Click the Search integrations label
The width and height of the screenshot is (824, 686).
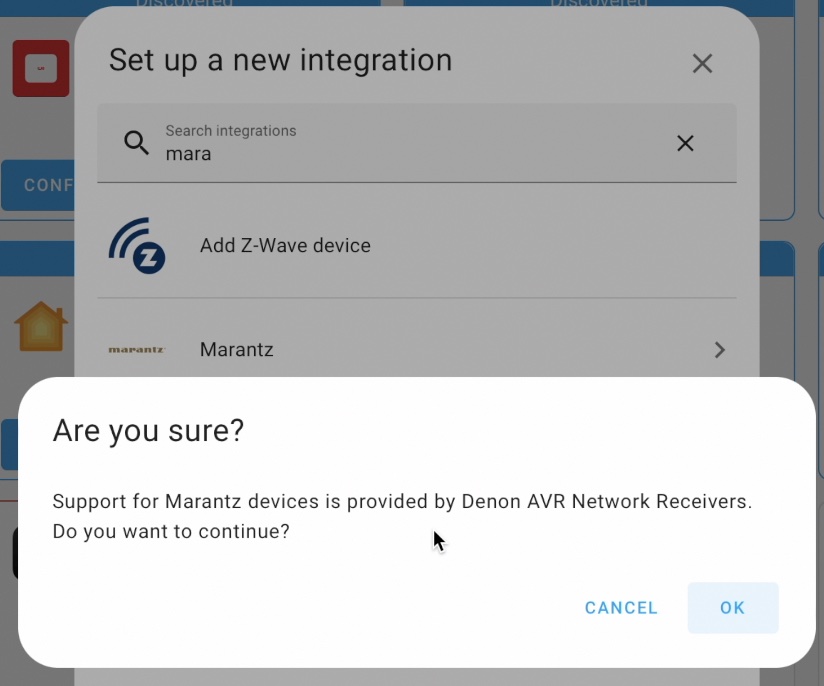(x=231, y=130)
